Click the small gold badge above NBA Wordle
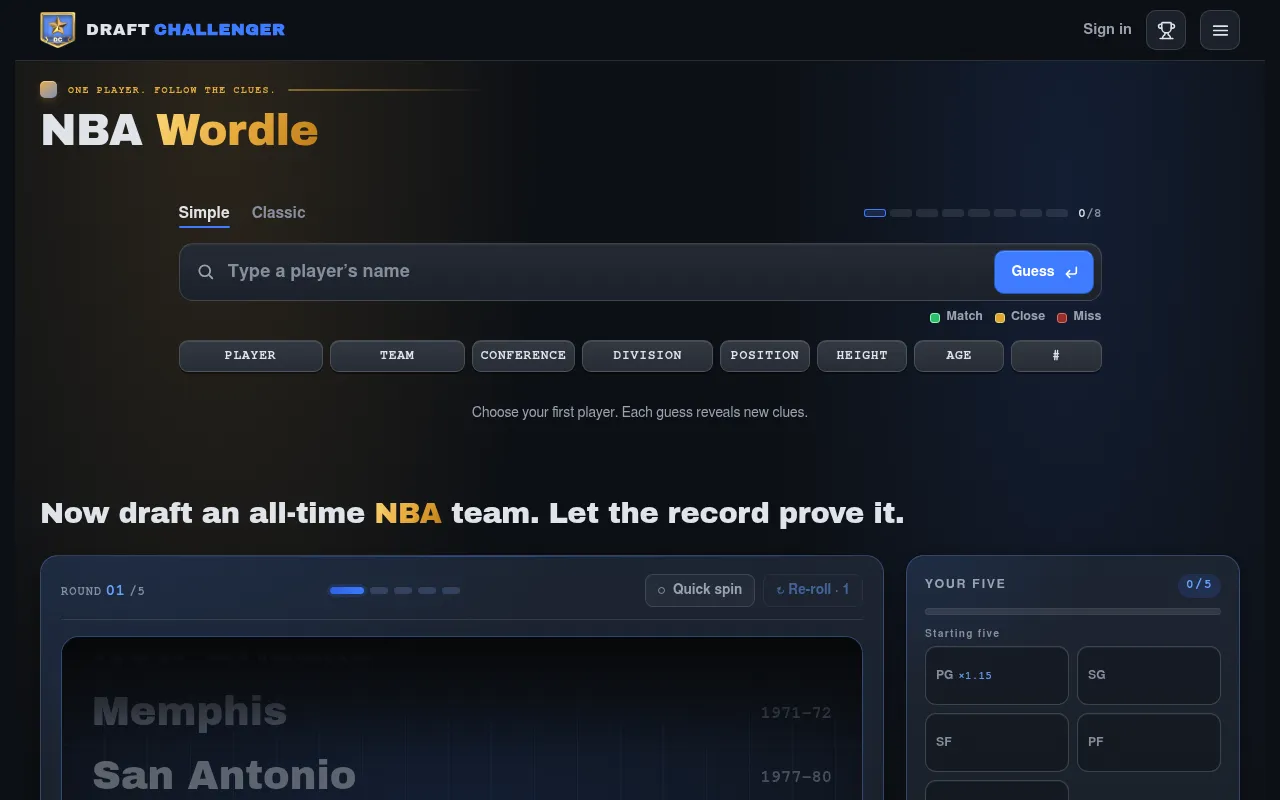 tap(48, 90)
